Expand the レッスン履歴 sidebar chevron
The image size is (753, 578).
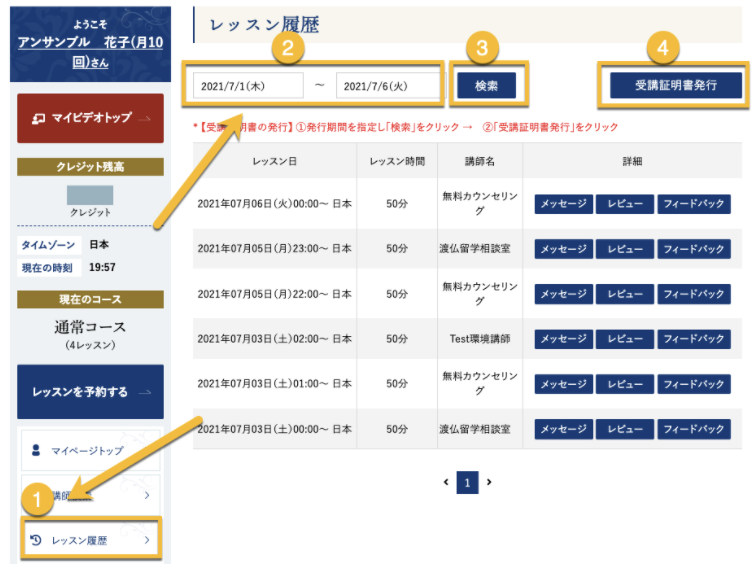coord(146,541)
